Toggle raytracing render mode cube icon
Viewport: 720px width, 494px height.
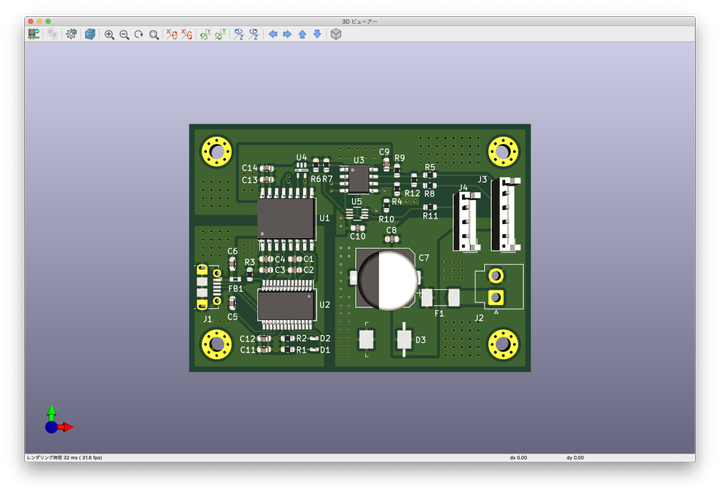[90, 34]
